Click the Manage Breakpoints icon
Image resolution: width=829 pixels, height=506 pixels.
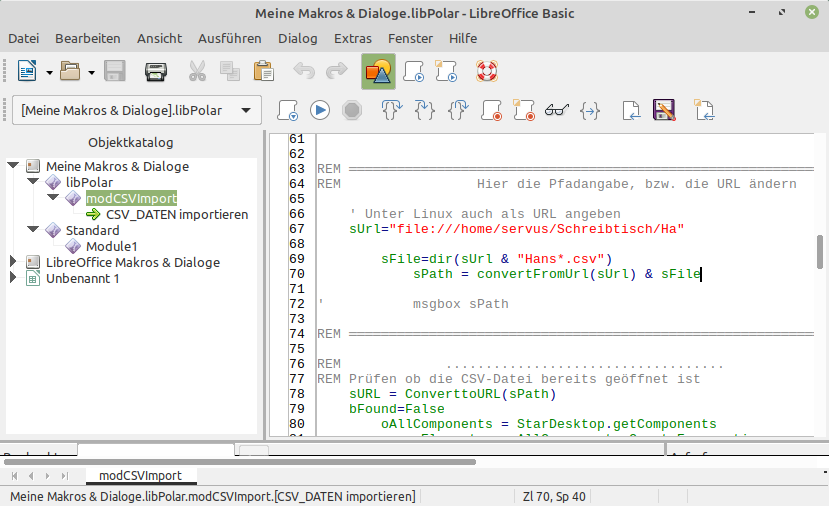pos(524,111)
